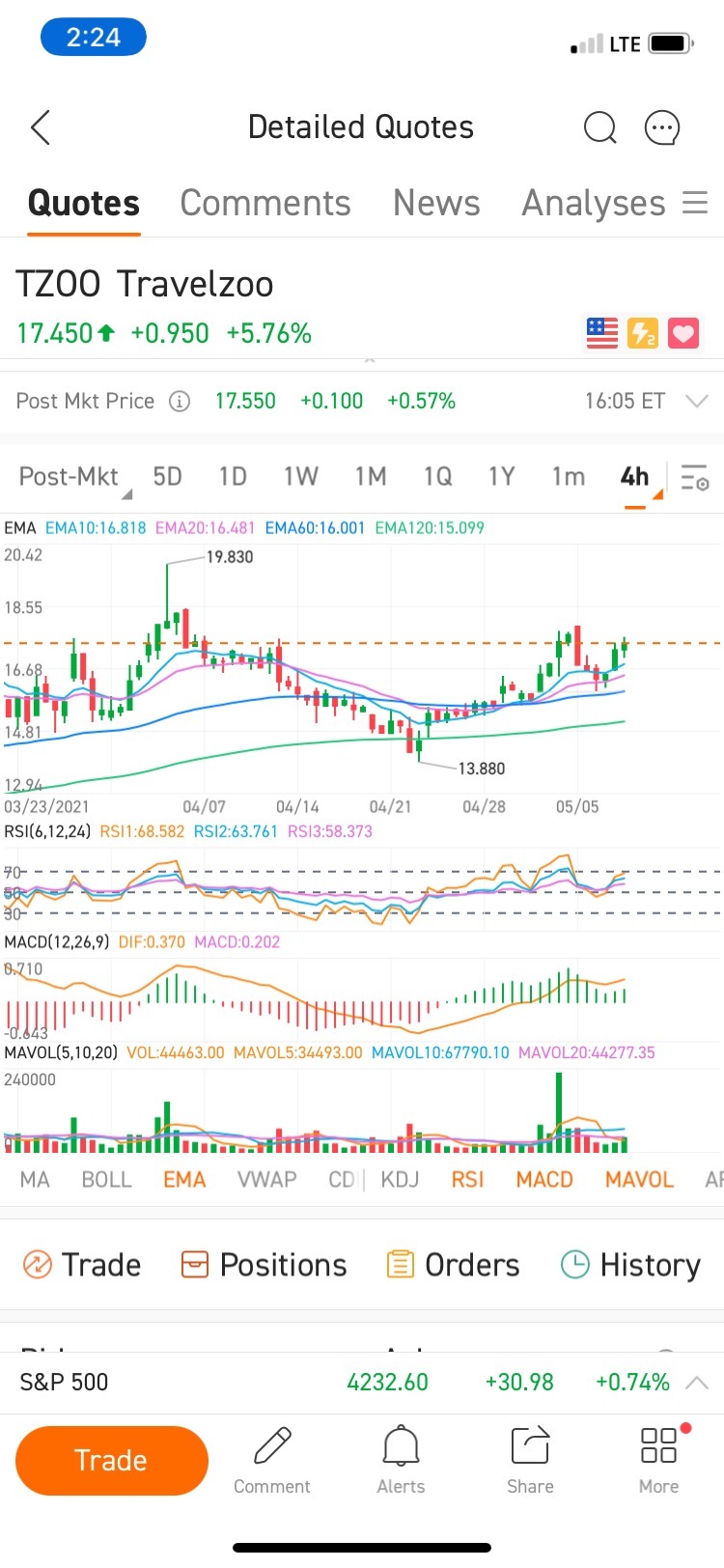
Task: Open the 4h interval dropdown
Action: [x=639, y=477]
